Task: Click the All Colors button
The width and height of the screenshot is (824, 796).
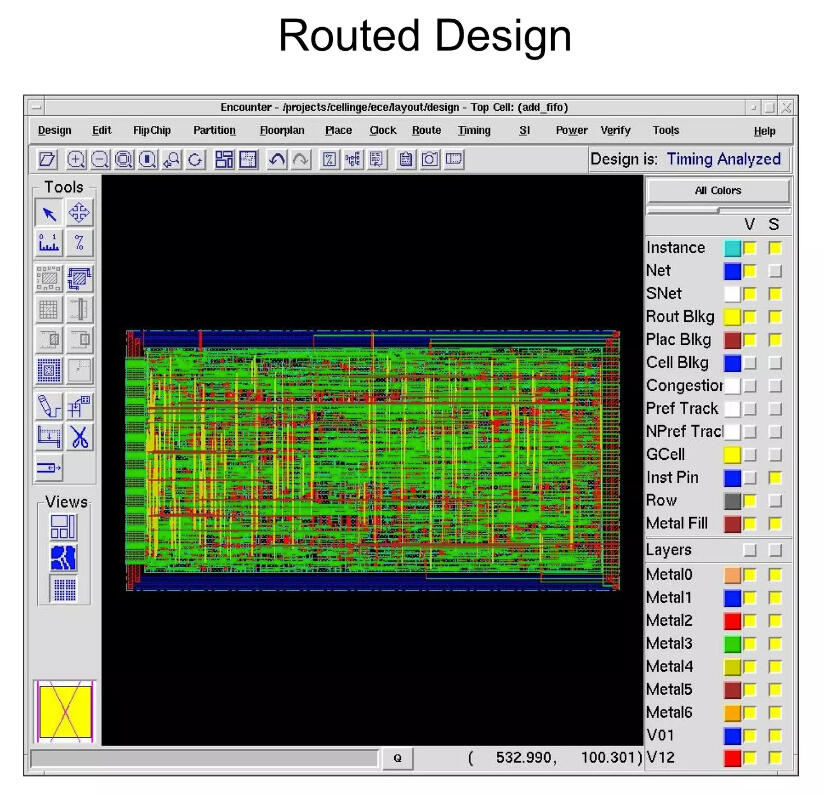Action: coord(718,191)
